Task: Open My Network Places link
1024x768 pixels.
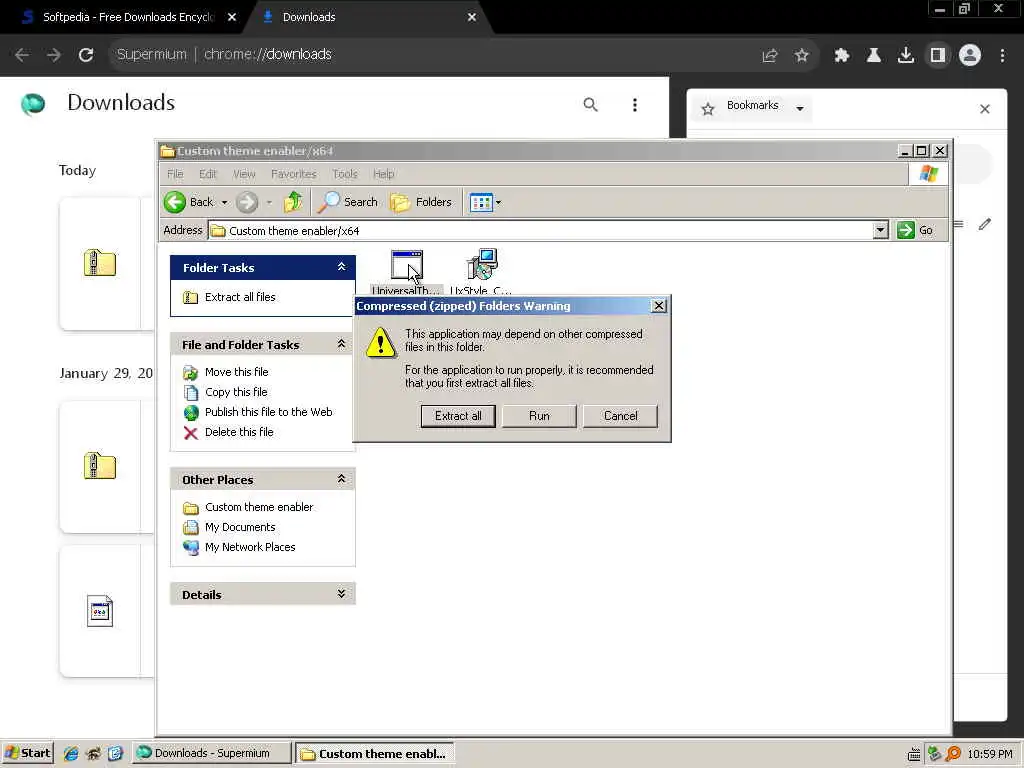Action: (x=250, y=547)
